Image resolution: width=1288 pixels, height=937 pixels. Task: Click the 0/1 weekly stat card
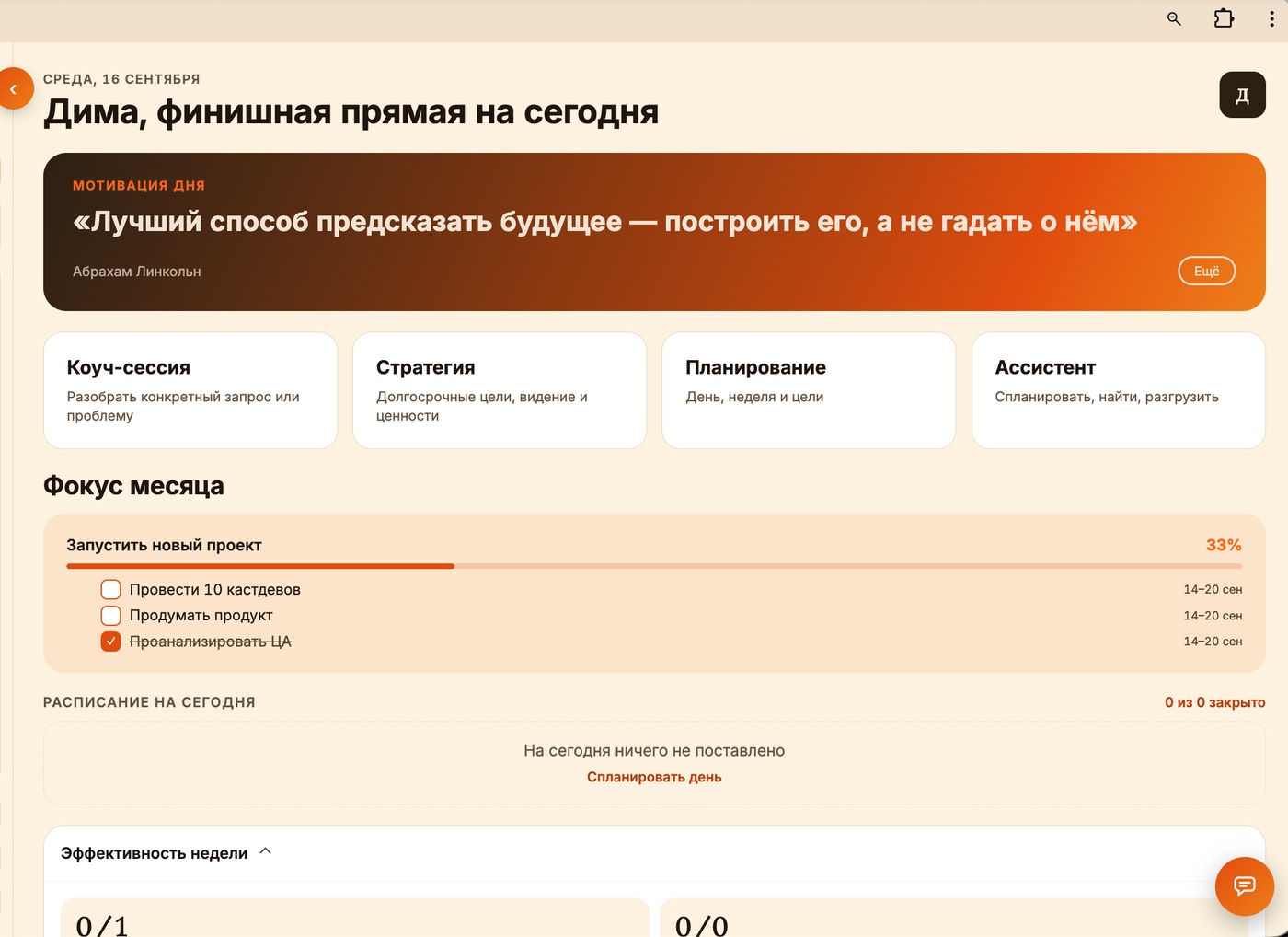(355, 918)
